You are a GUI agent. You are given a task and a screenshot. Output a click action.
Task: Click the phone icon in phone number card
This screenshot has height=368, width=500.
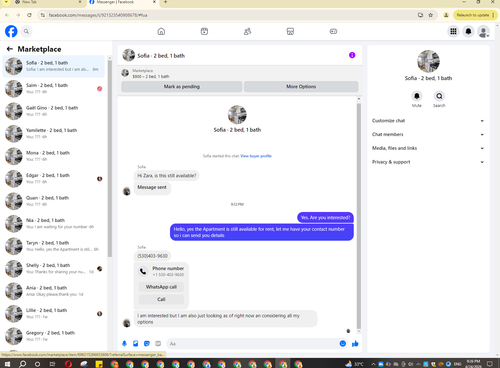pyautogui.click(x=143, y=271)
